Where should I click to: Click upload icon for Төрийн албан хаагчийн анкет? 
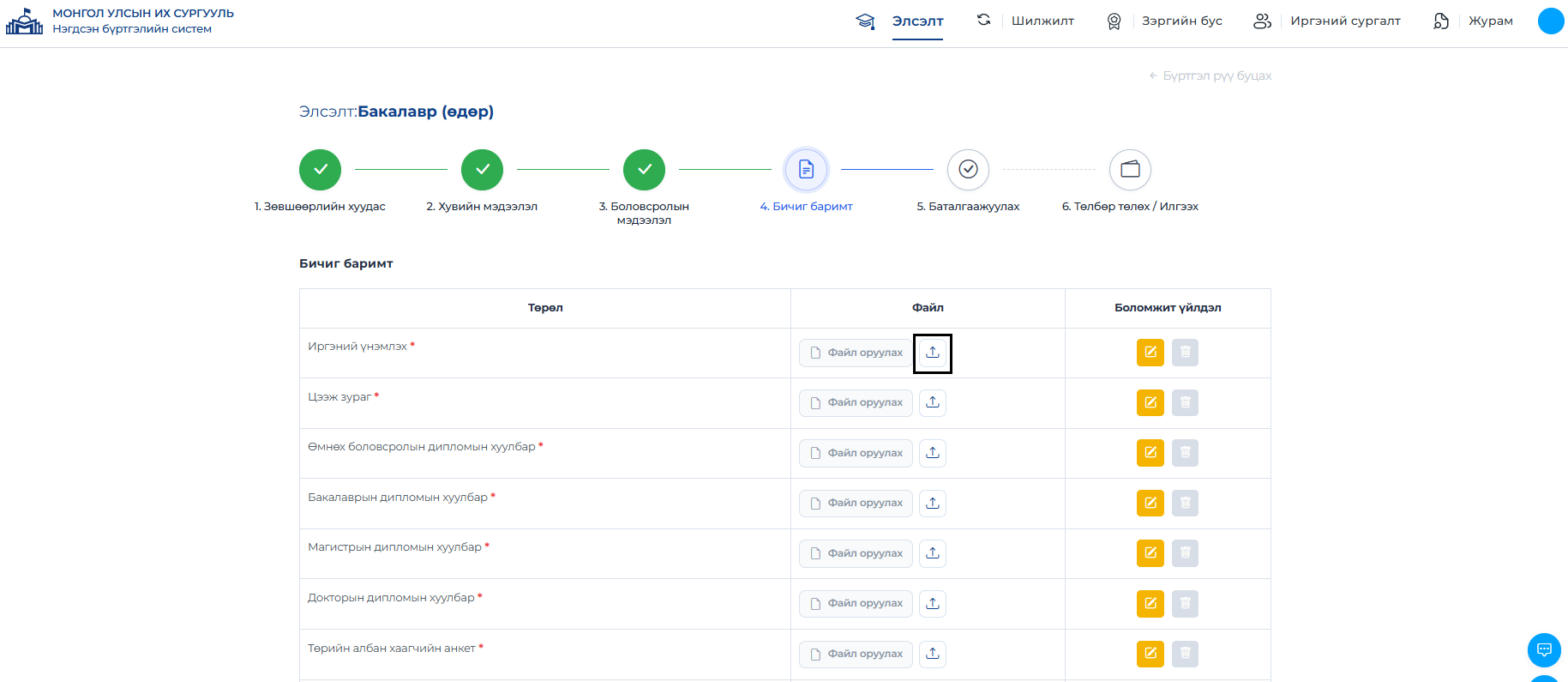933,654
